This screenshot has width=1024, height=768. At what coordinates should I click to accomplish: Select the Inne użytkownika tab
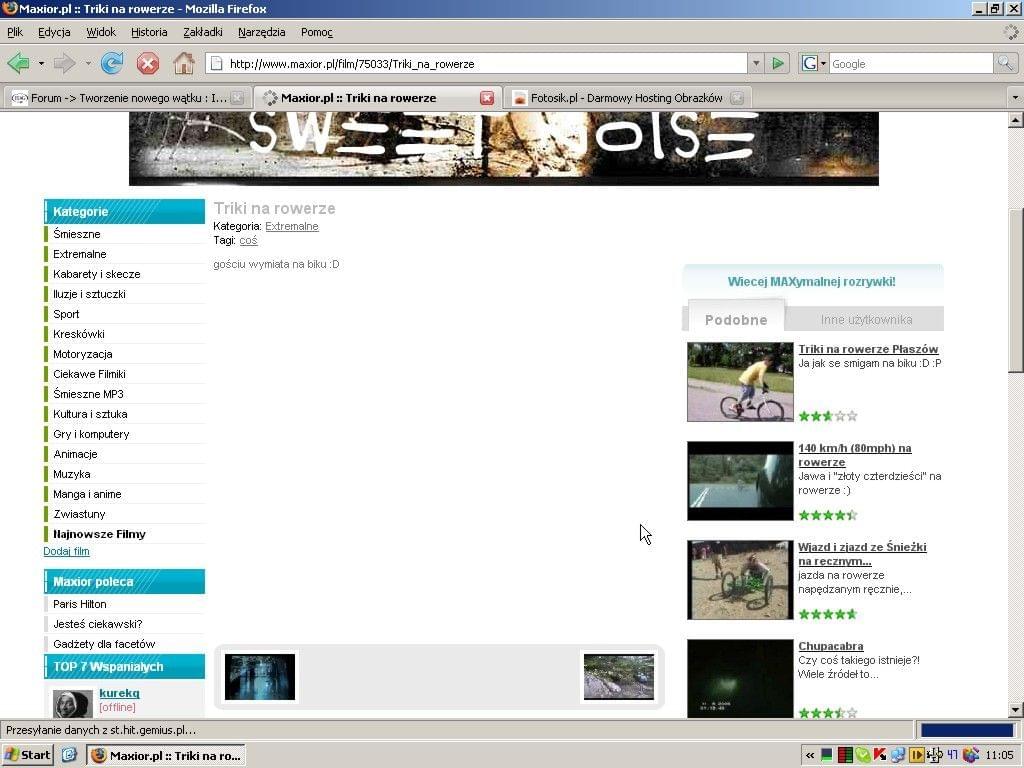(866, 319)
